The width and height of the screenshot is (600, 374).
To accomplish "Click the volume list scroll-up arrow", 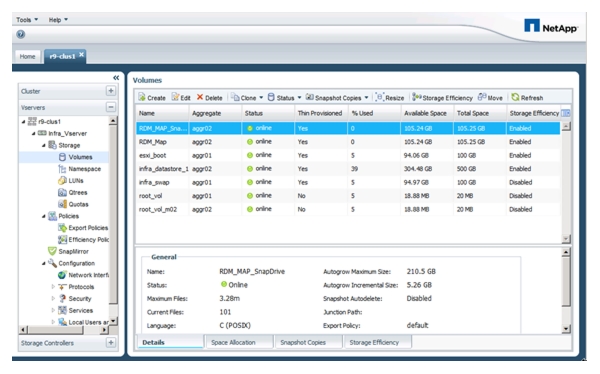I will pyautogui.click(x=566, y=126).
